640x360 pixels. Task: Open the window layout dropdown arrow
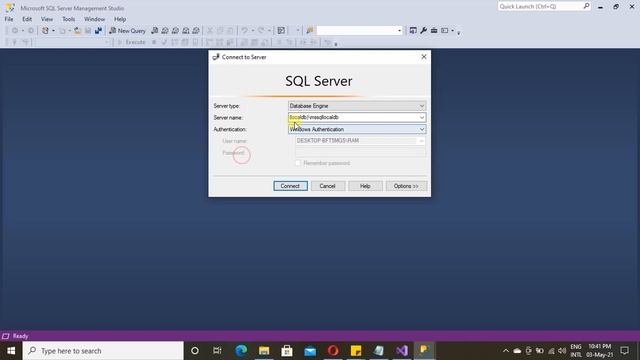click(452, 31)
